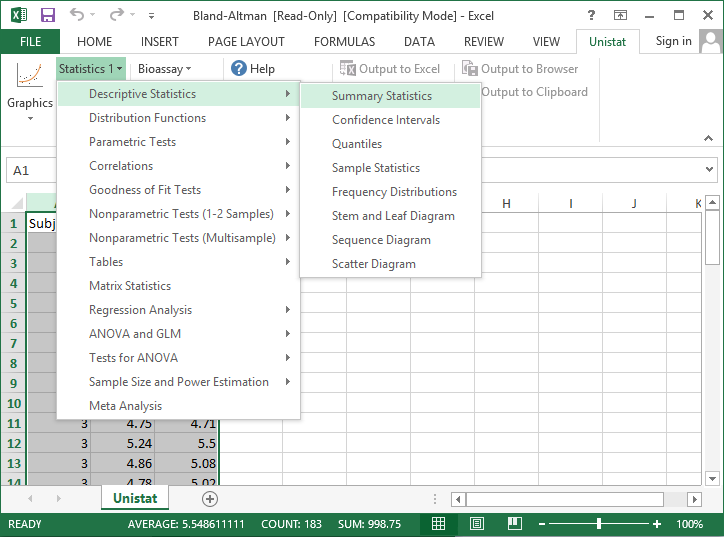Choose Quantiles from the submenu
This screenshot has height=537, width=724.
coord(390,144)
